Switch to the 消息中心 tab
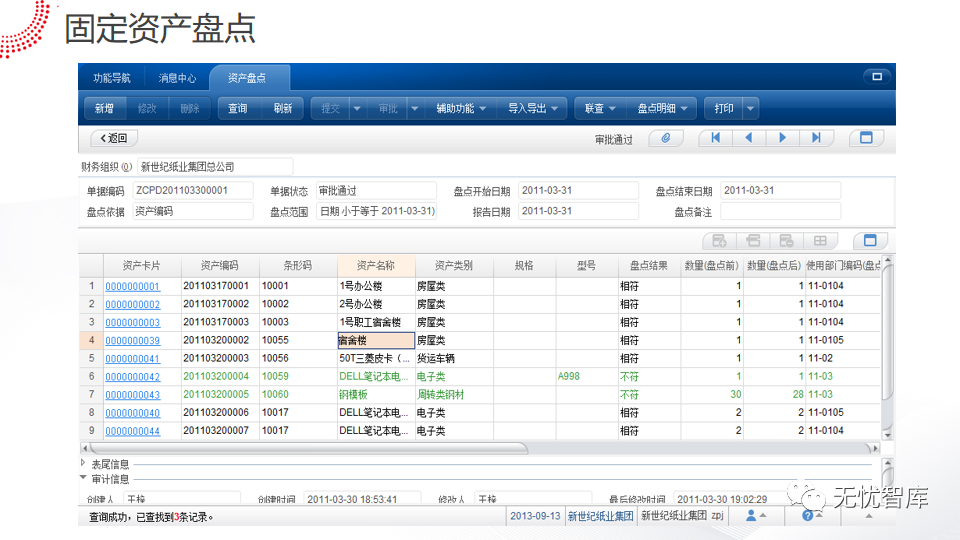Screen dimensions: 960x540 tap(177, 78)
